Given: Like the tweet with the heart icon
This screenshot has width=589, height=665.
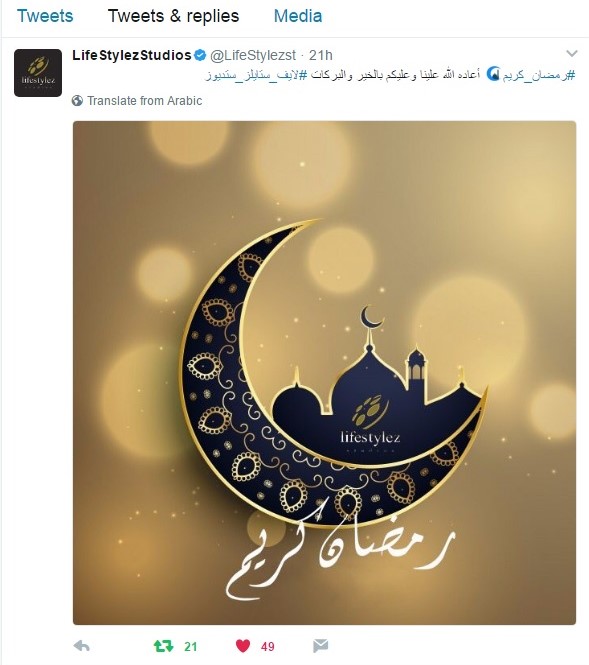Looking at the screenshot, I should tap(243, 646).
